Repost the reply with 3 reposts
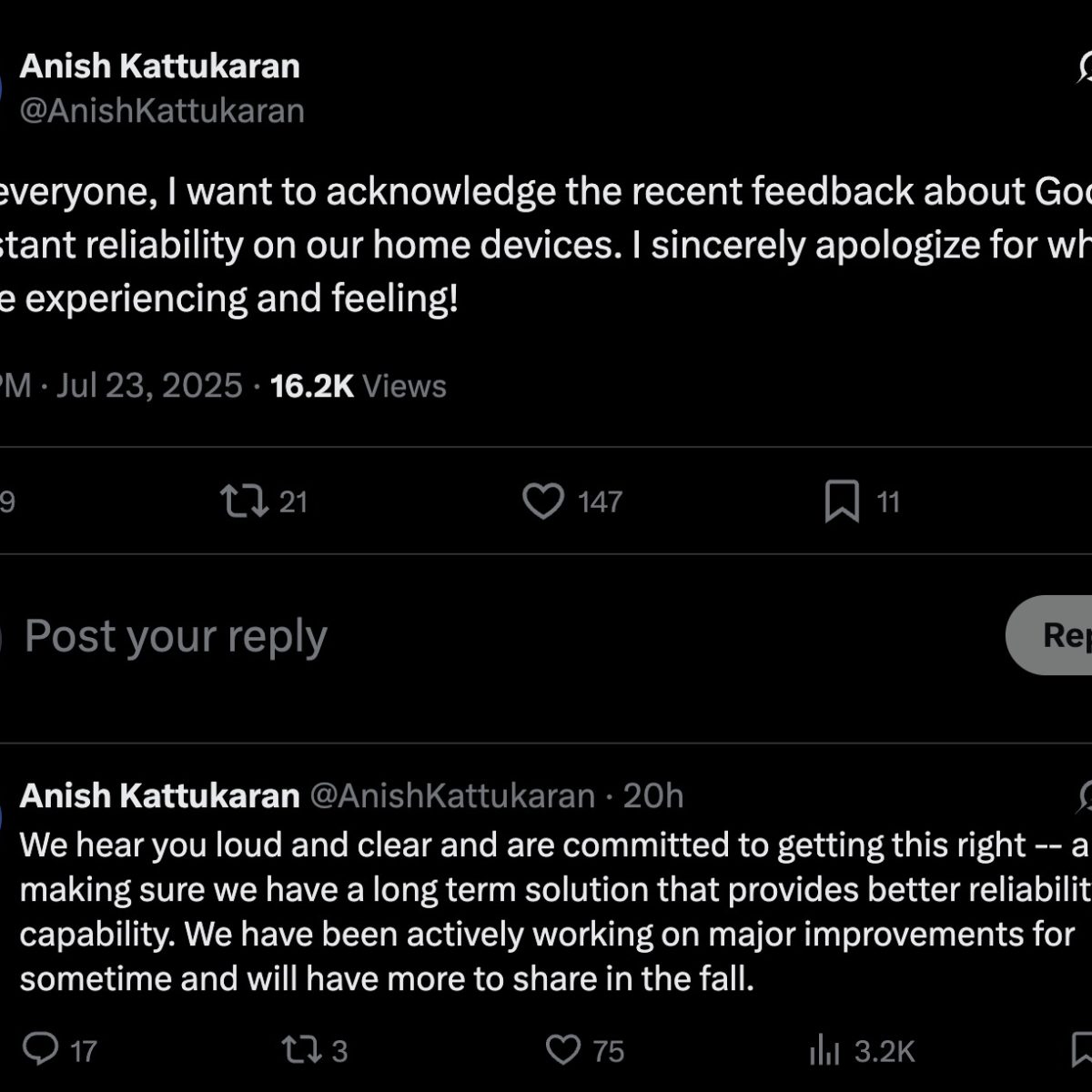 click(300, 1051)
